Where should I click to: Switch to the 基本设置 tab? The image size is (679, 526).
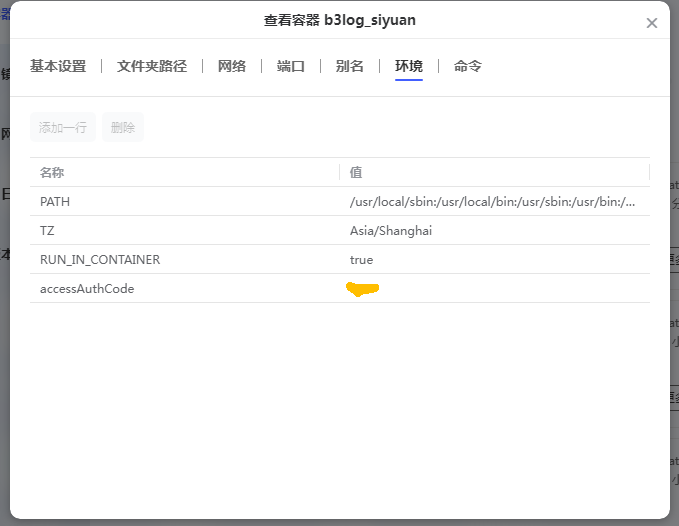58,66
